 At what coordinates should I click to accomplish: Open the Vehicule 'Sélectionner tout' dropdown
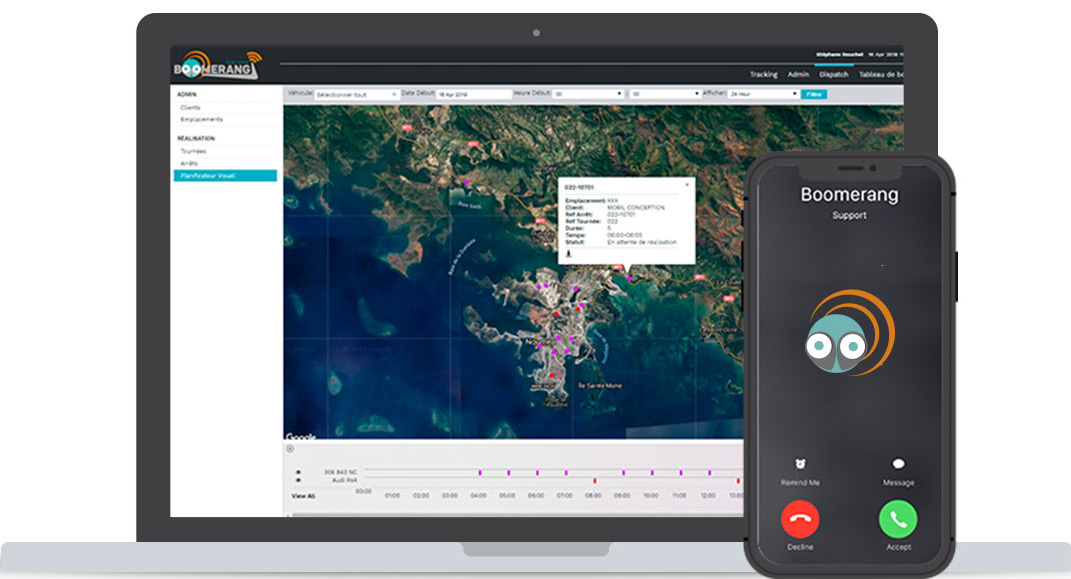pyautogui.click(x=357, y=94)
